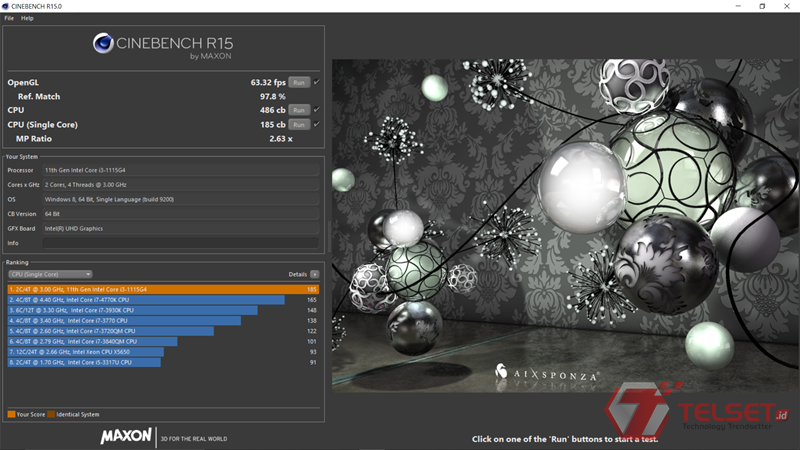Screen dimensions: 800x450
Task: Run the CPU (Single Core) test
Action: click(x=299, y=124)
